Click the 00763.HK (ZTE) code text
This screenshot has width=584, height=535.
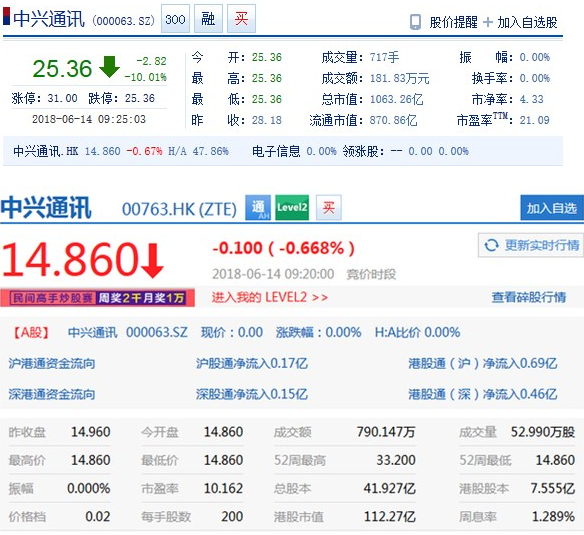(x=179, y=209)
